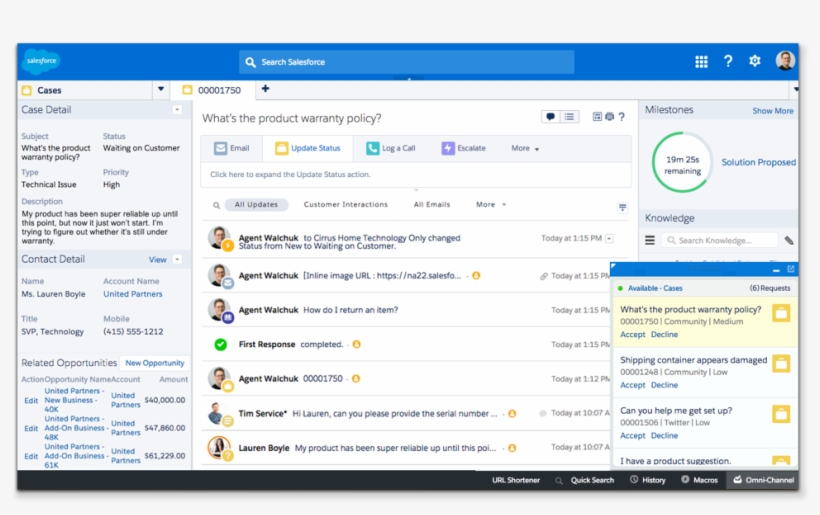
Task: Click the milestone countdown progress ring
Action: point(682,162)
